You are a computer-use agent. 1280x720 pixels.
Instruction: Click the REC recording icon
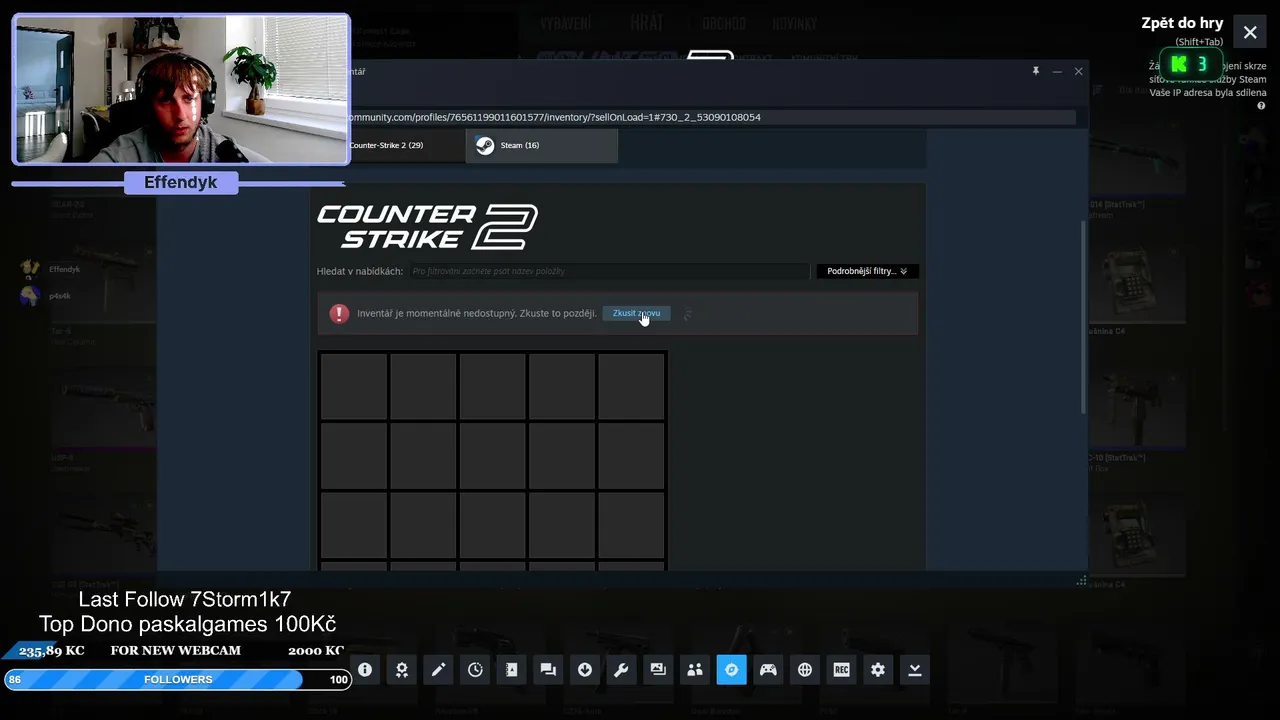841,670
